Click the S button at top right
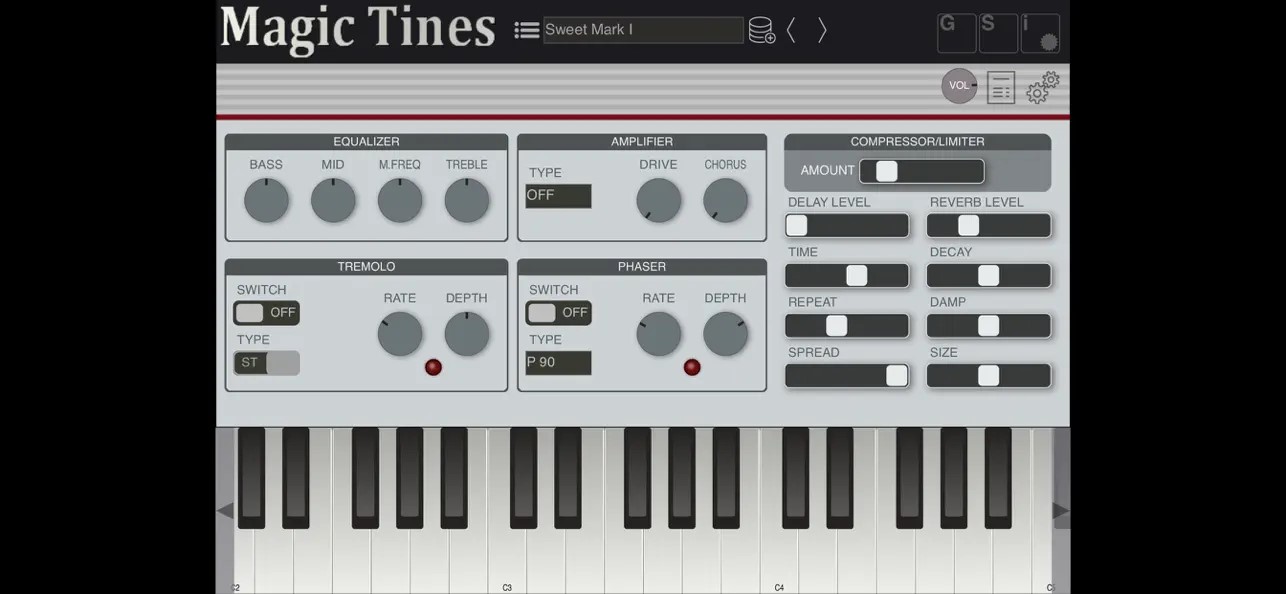Image resolution: width=1286 pixels, height=594 pixels. pyautogui.click(x=998, y=33)
